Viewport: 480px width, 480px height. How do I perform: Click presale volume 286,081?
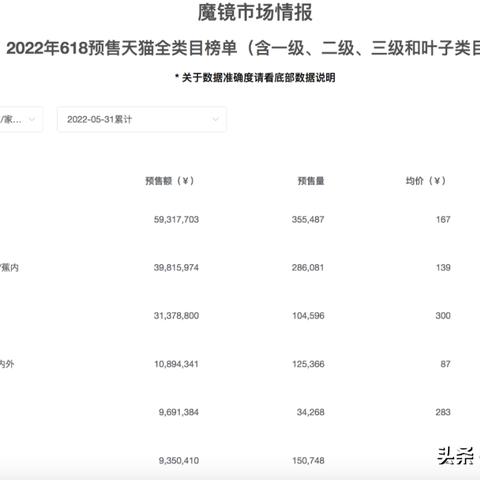(x=308, y=267)
